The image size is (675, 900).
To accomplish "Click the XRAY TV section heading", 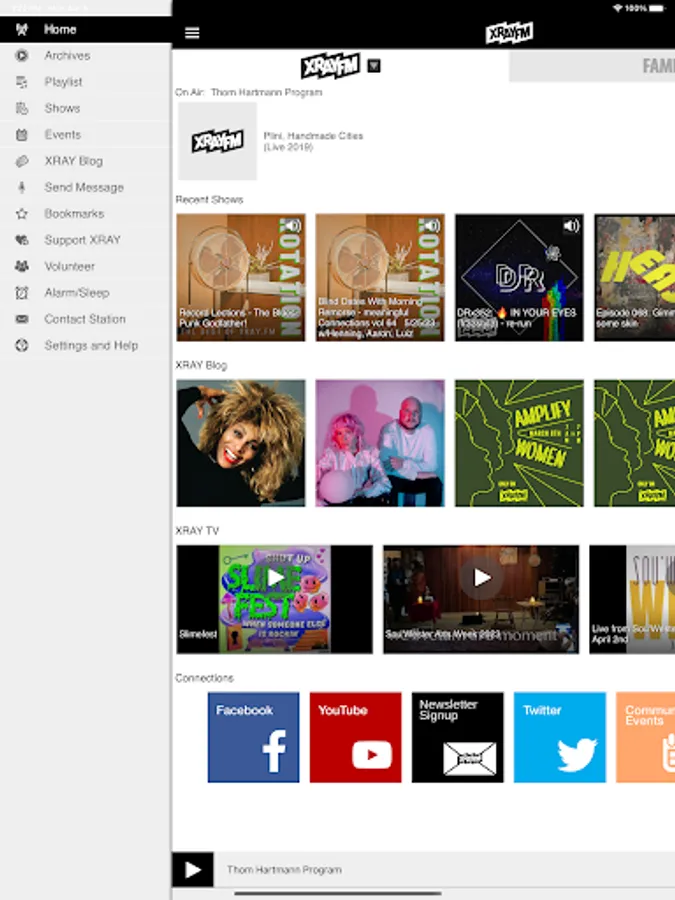I will pos(197,531).
